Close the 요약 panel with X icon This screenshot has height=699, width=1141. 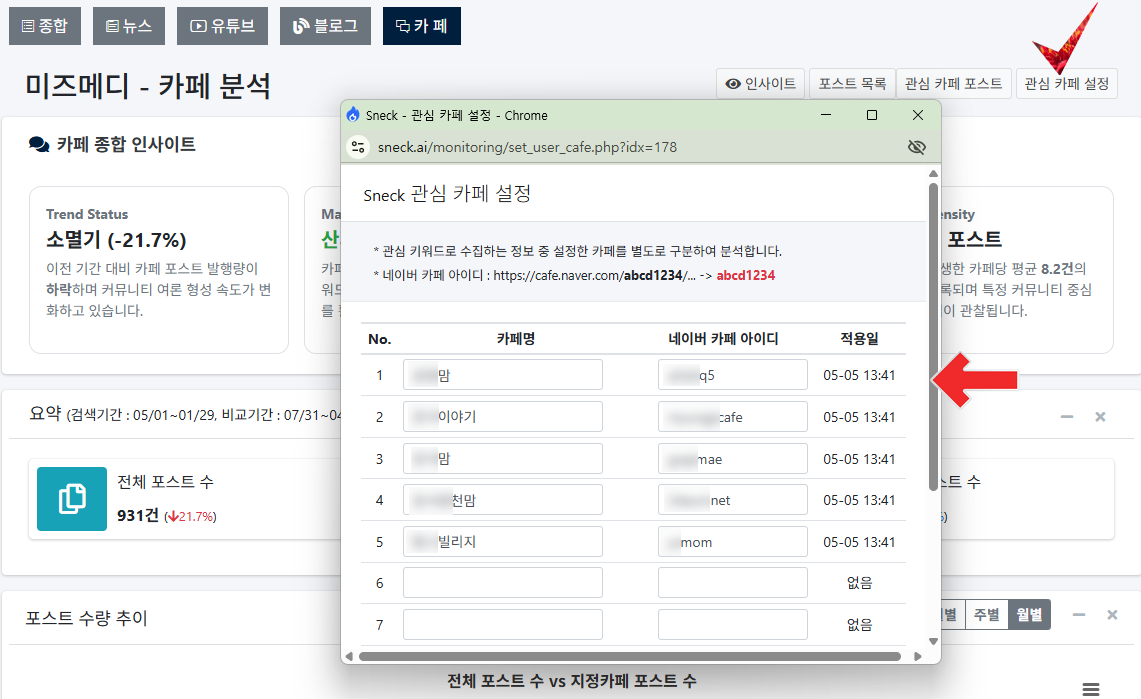click(1100, 416)
